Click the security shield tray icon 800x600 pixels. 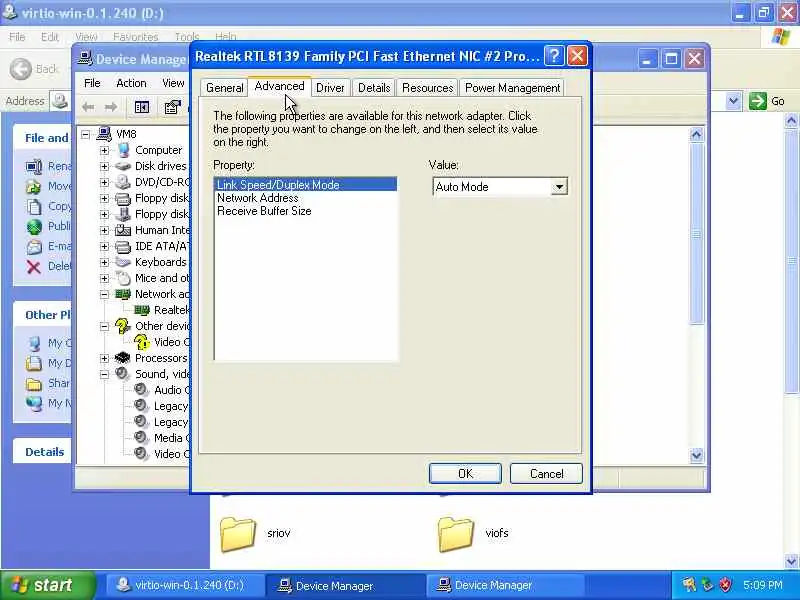(725, 585)
